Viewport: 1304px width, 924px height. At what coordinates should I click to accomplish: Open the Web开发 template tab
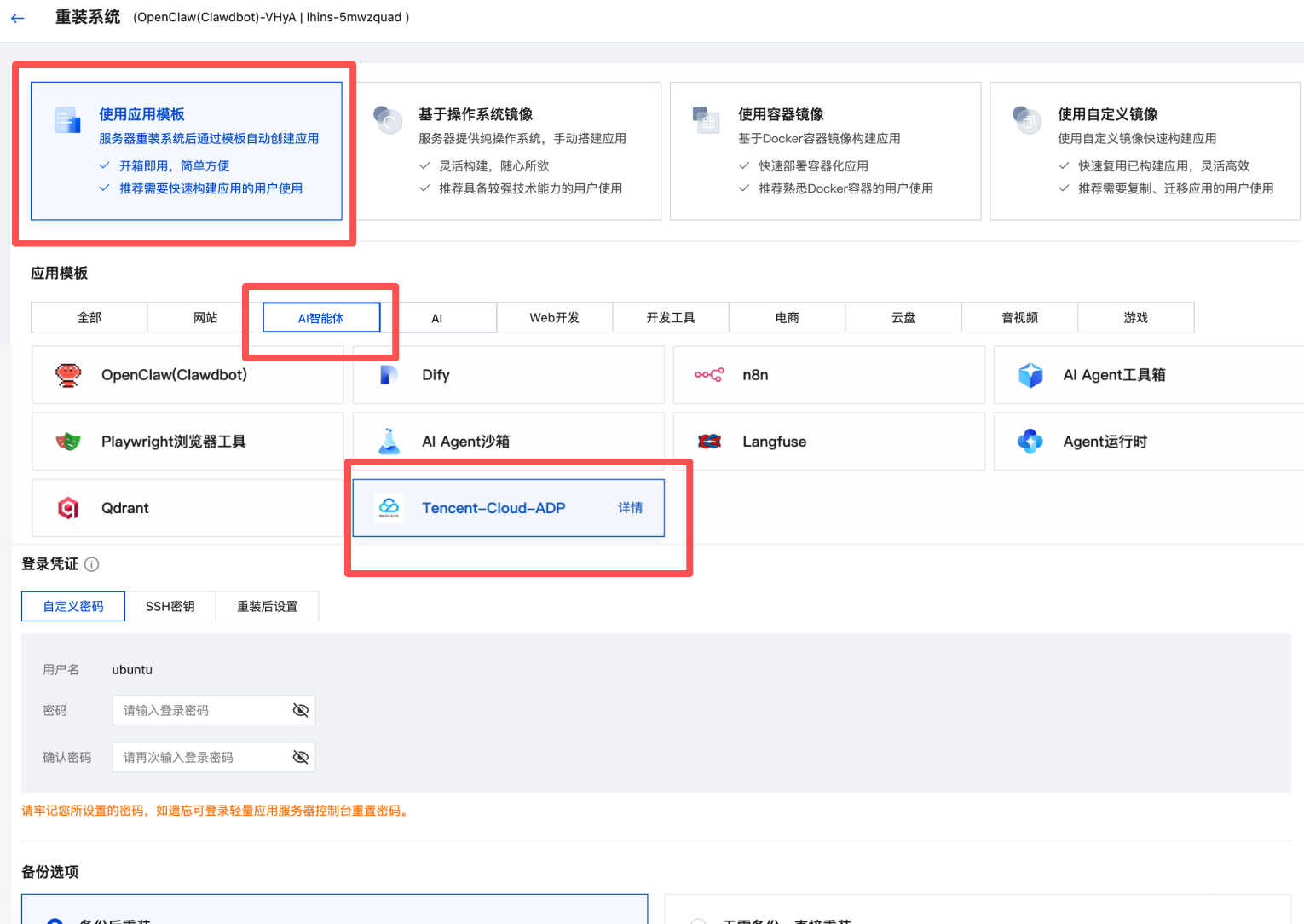[x=555, y=317]
